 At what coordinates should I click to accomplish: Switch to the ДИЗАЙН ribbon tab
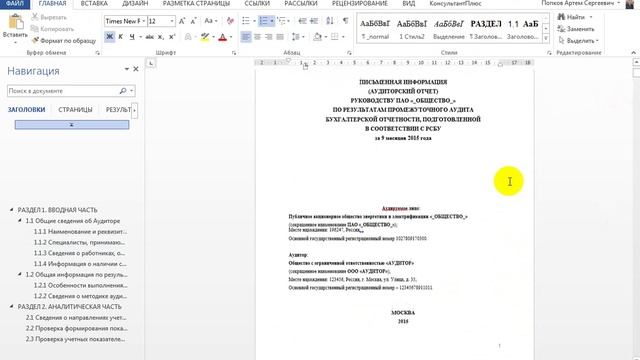coord(135,4)
